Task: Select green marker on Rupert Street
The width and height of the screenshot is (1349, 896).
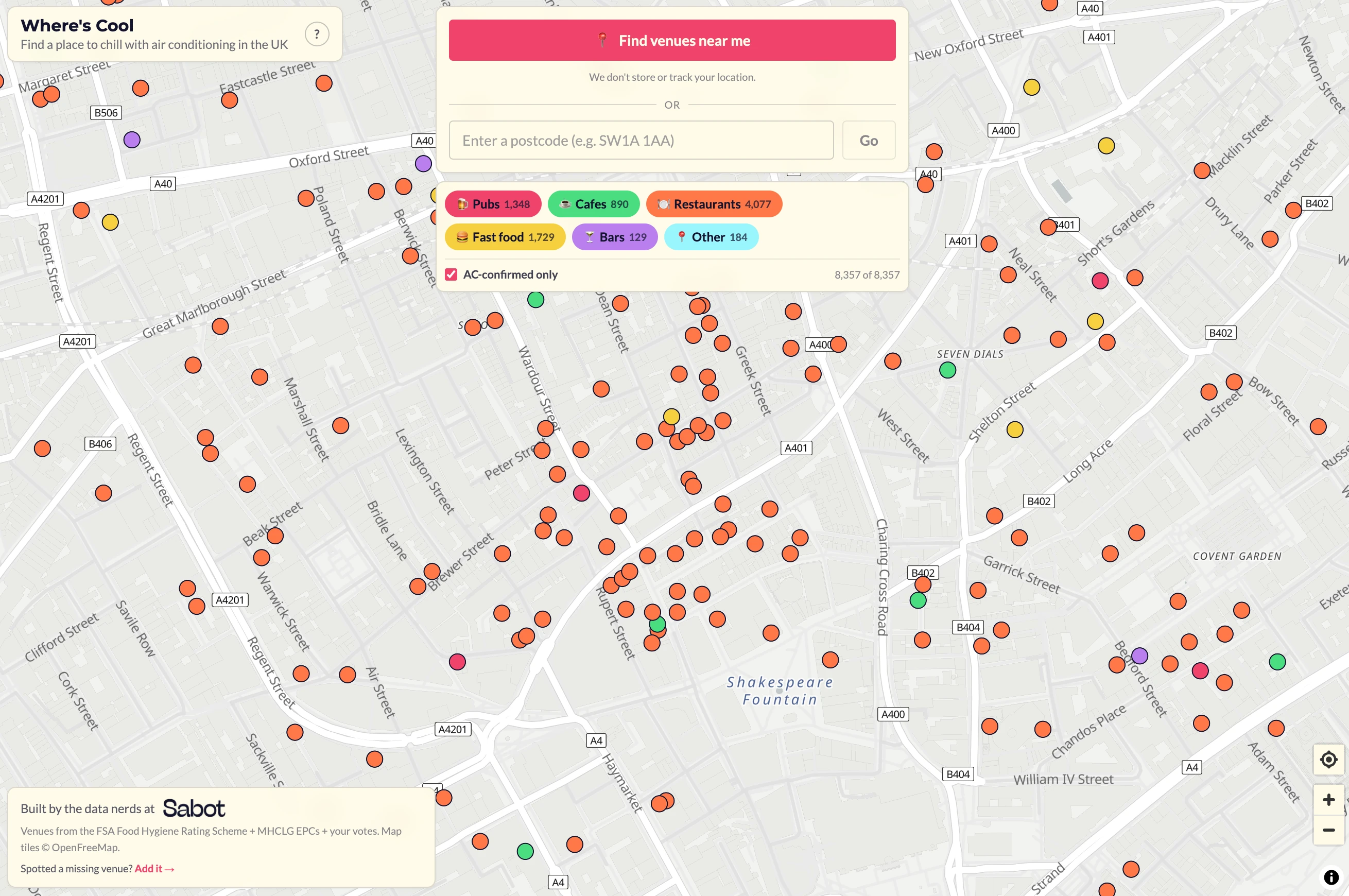Action: (657, 624)
